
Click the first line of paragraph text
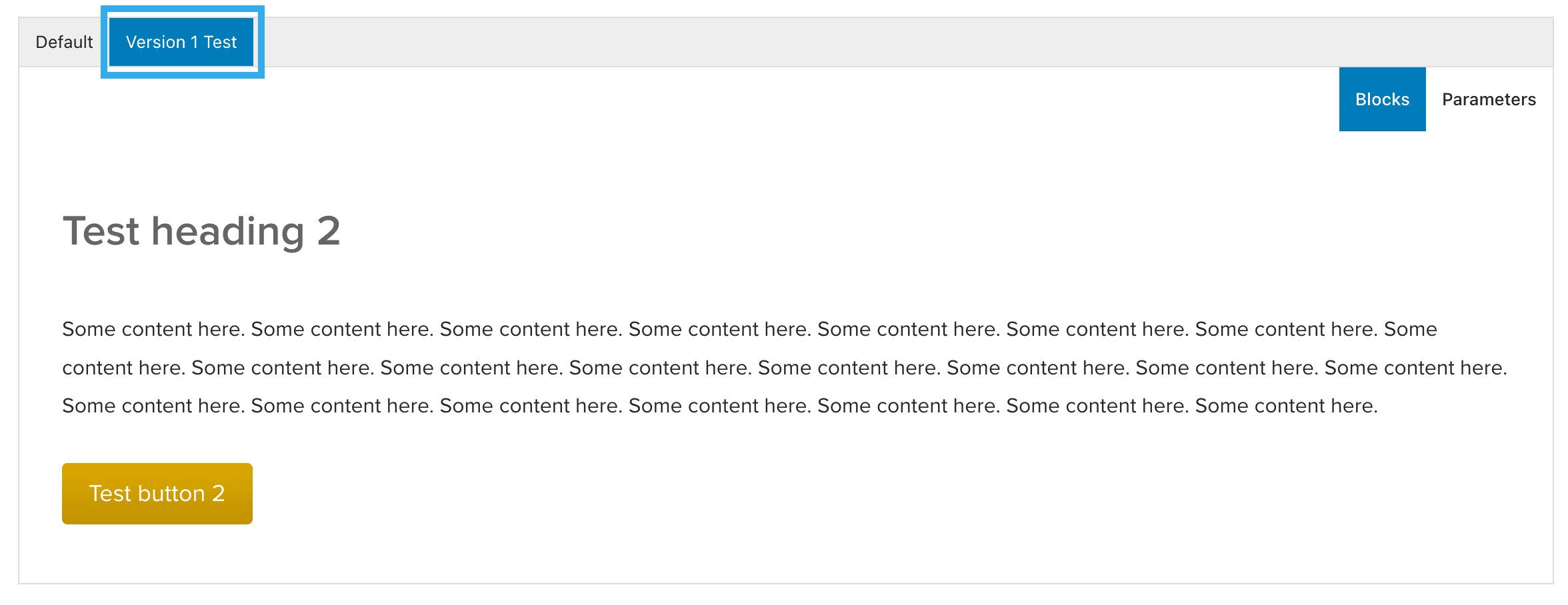(749, 329)
